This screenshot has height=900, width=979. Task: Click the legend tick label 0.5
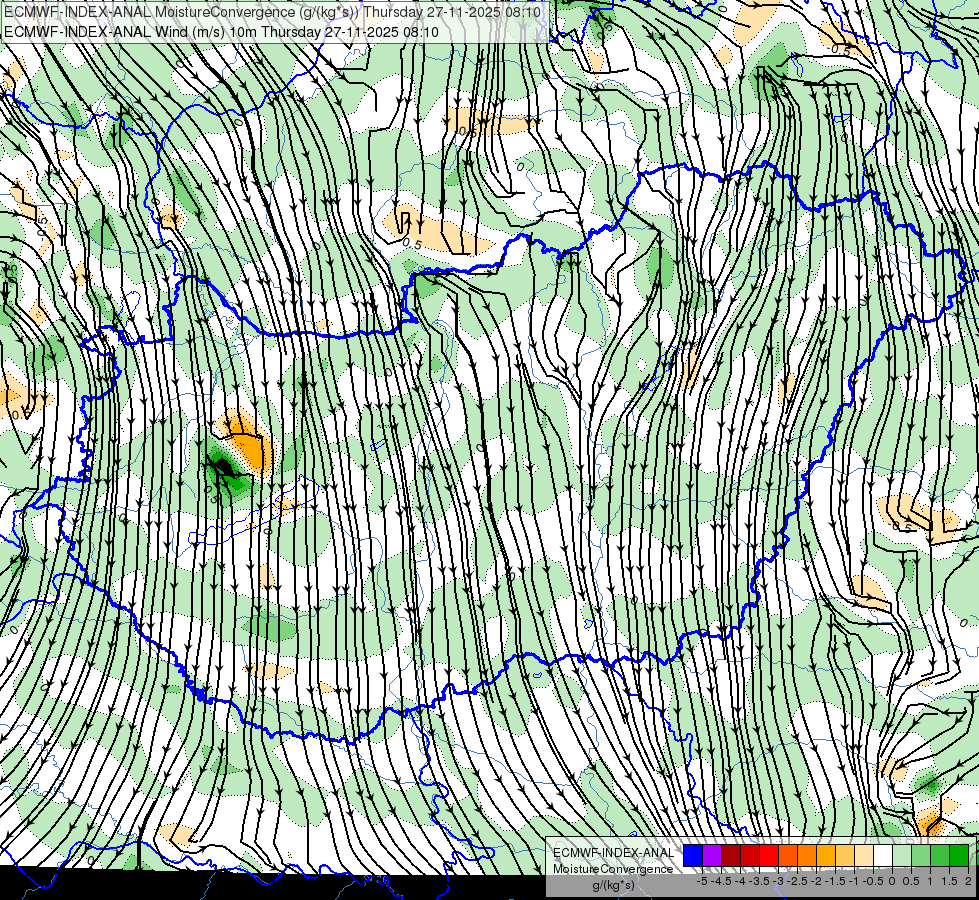coord(911,881)
